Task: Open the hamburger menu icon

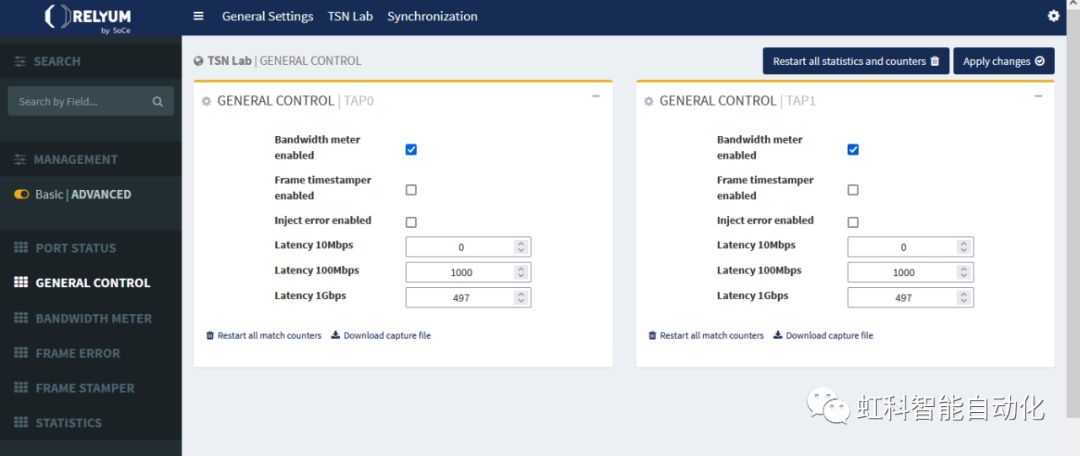Action: click(198, 16)
